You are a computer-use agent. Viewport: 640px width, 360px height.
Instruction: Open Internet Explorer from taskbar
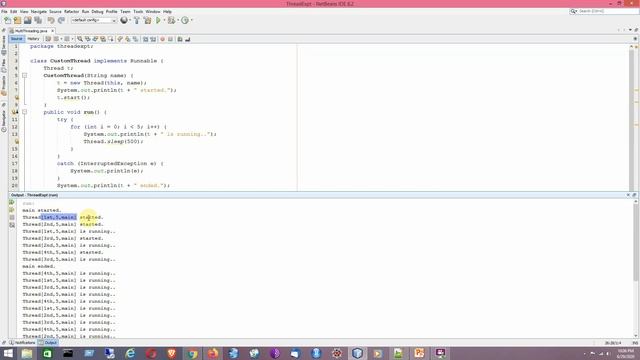(x=130, y=353)
